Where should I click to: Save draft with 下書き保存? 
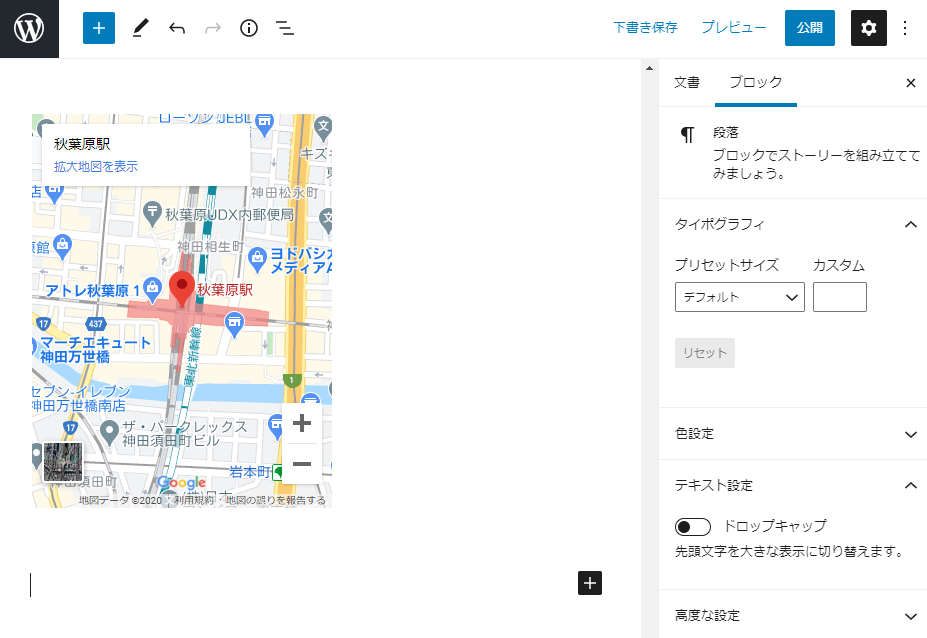point(645,28)
